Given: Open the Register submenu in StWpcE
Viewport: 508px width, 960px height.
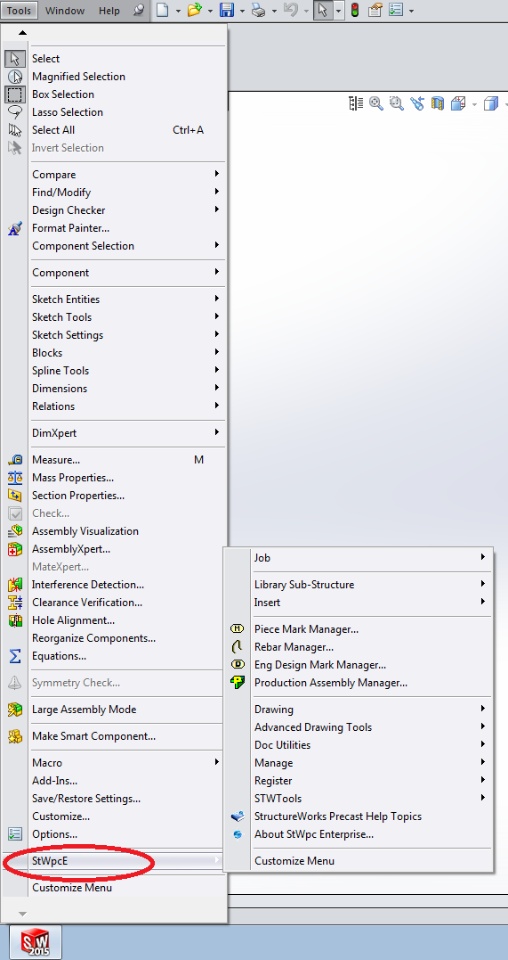Looking at the screenshot, I should tap(359, 781).
